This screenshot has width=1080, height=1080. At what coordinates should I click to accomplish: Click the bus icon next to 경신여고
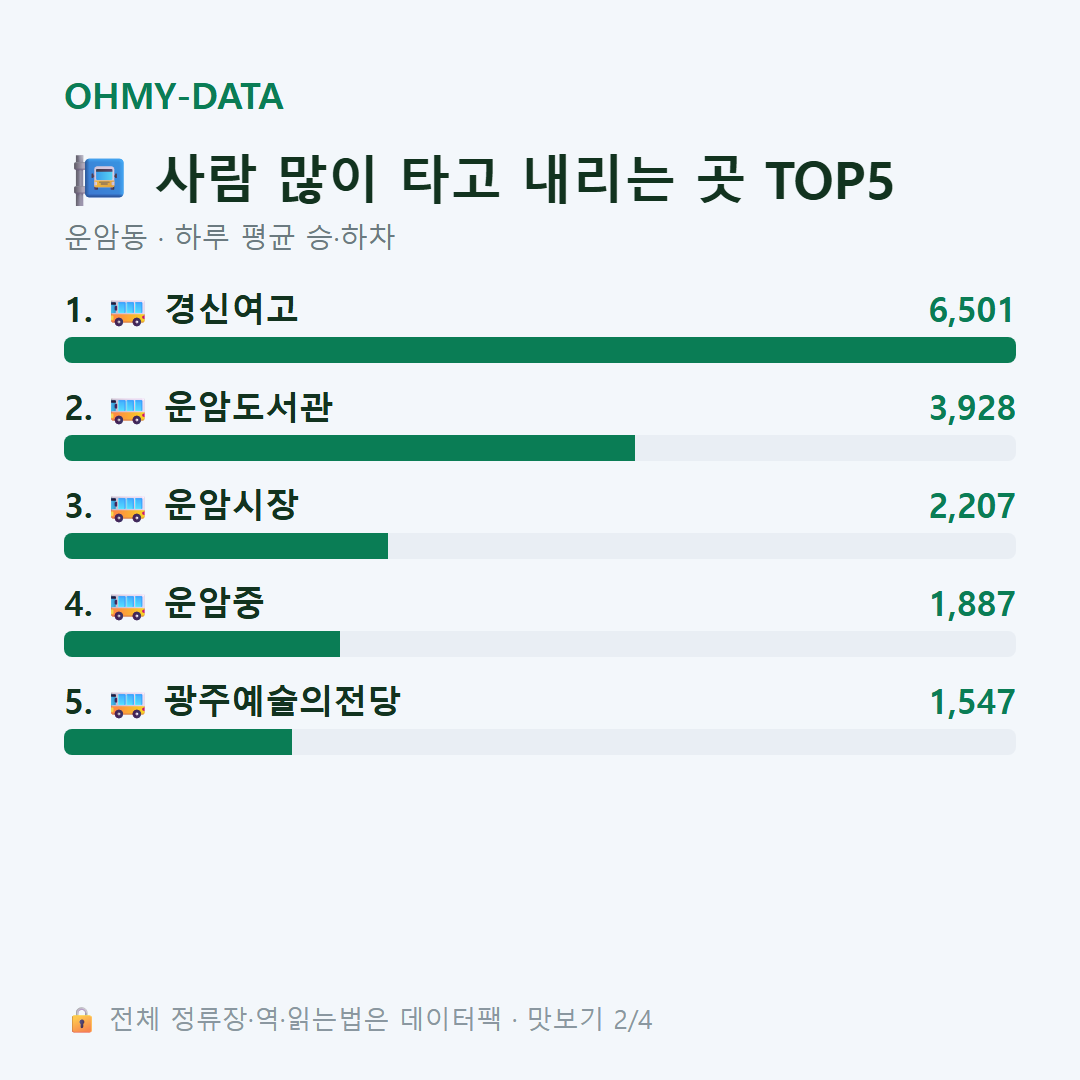[x=127, y=313]
